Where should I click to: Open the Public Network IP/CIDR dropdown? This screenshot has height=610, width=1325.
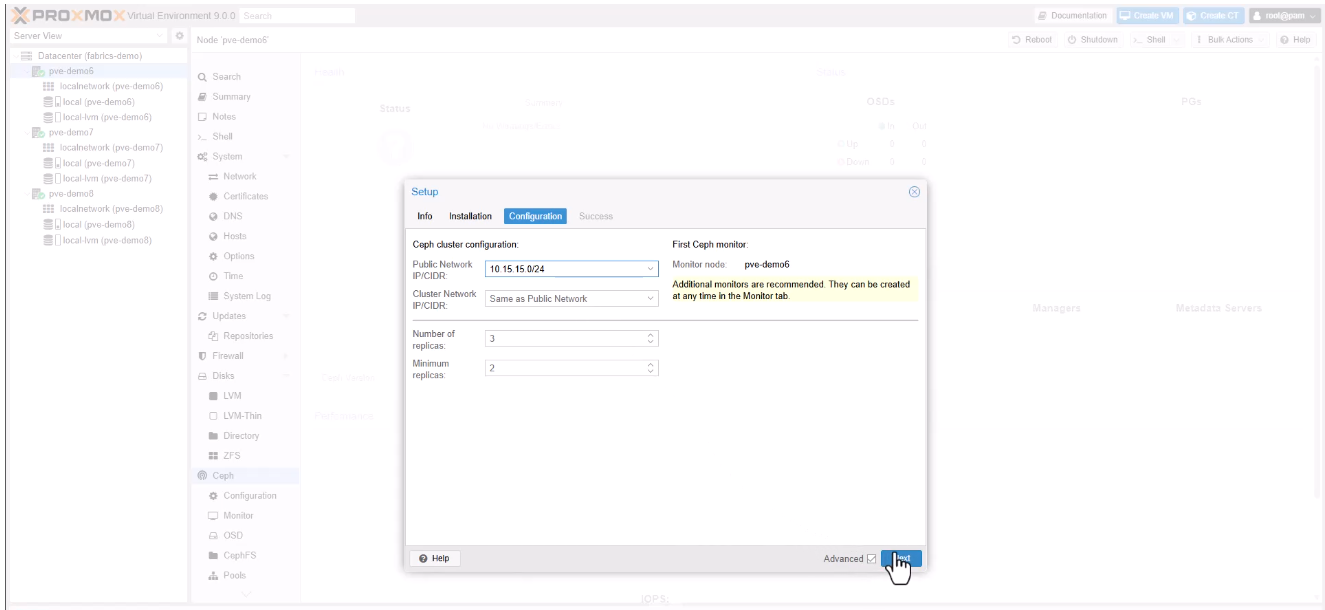(651, 268)
